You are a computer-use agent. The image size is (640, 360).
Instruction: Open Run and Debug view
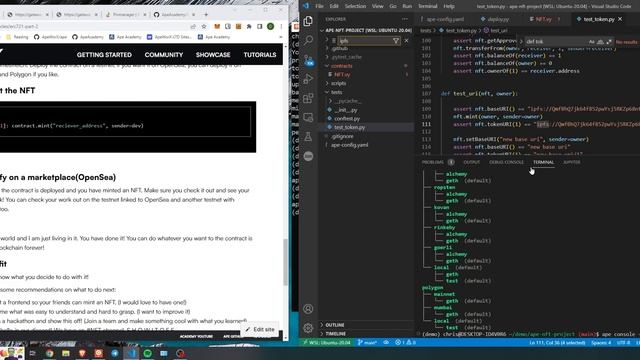(308, 79)
